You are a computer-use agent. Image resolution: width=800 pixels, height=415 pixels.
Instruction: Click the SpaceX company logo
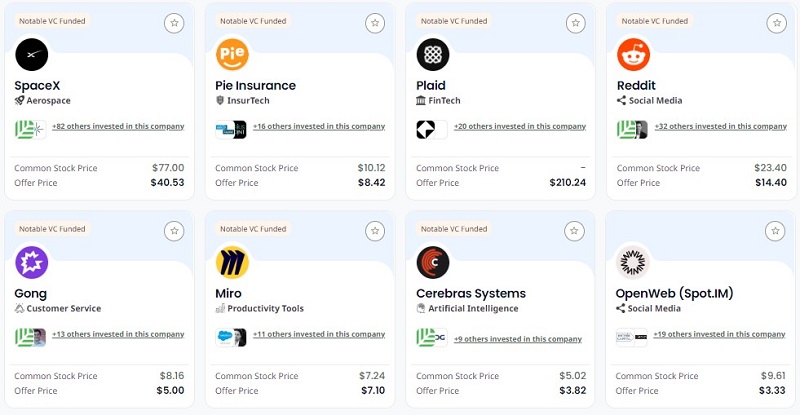pos(32,54)
